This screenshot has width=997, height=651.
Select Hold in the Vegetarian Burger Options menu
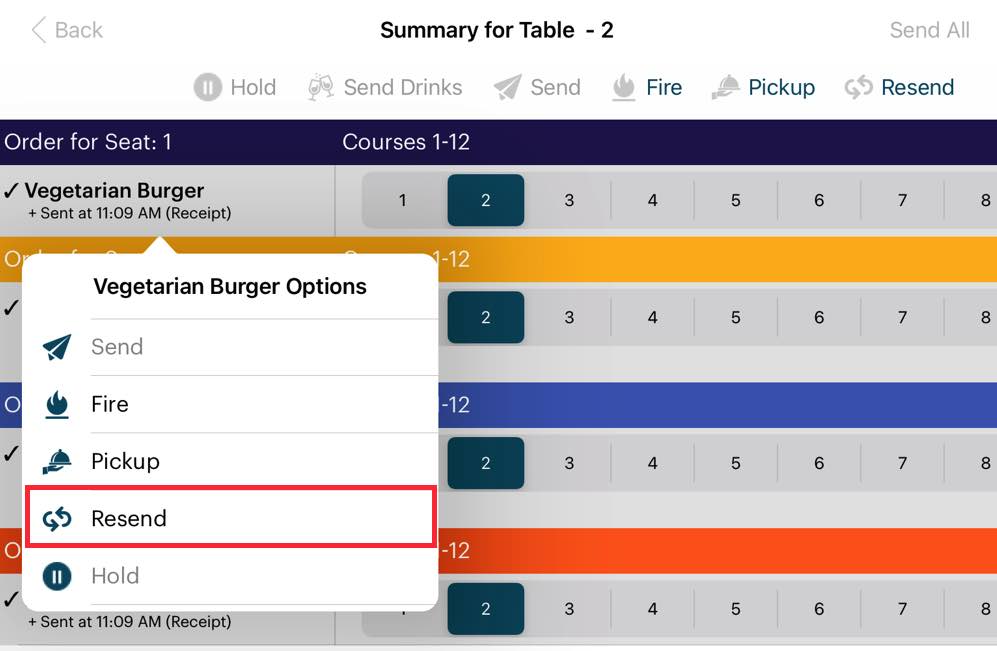point(115,576)
